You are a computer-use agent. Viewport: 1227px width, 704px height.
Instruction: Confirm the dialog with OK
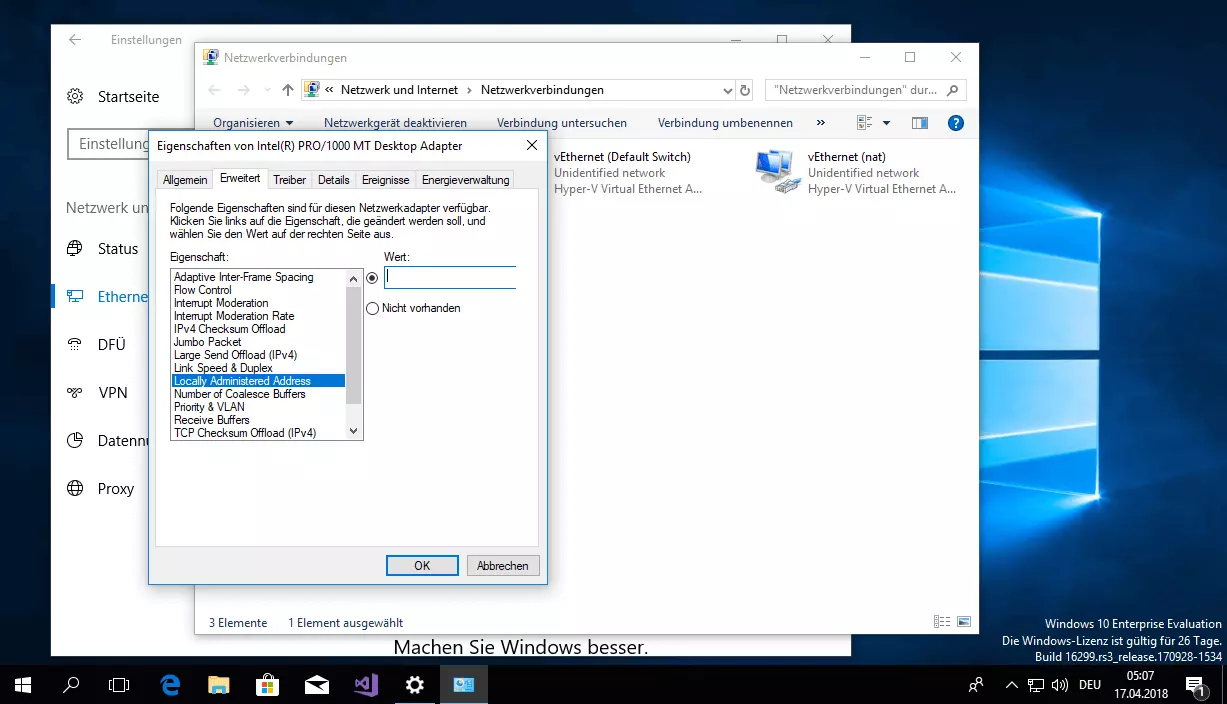click(x=422, y=566)
